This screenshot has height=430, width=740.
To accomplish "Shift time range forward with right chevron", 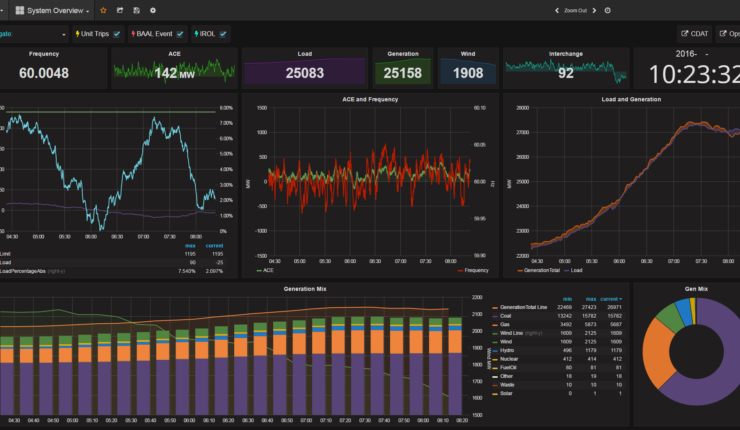I will [x=594, y=10].
